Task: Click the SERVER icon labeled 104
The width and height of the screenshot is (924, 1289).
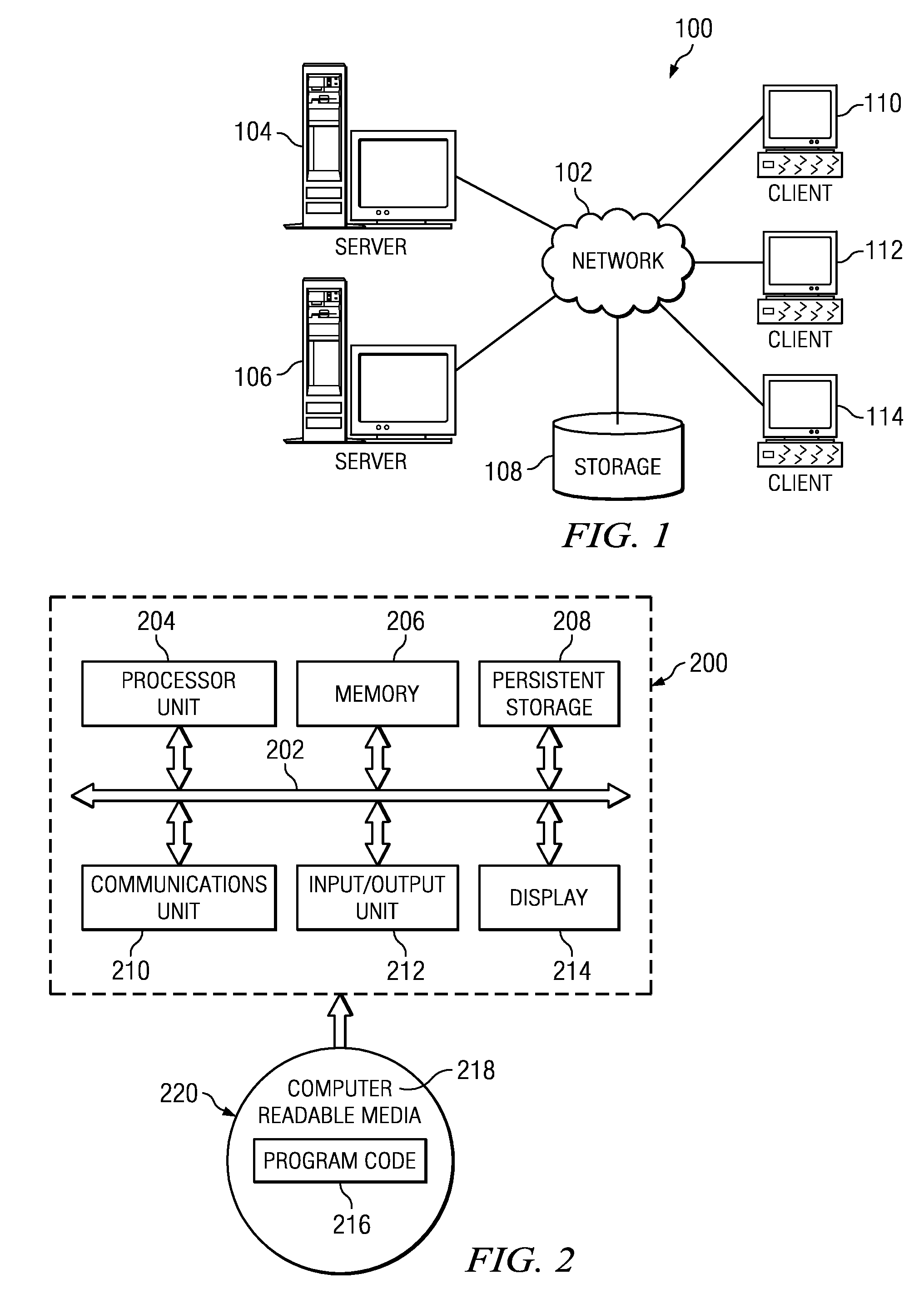Action: (x=306, y=120)
